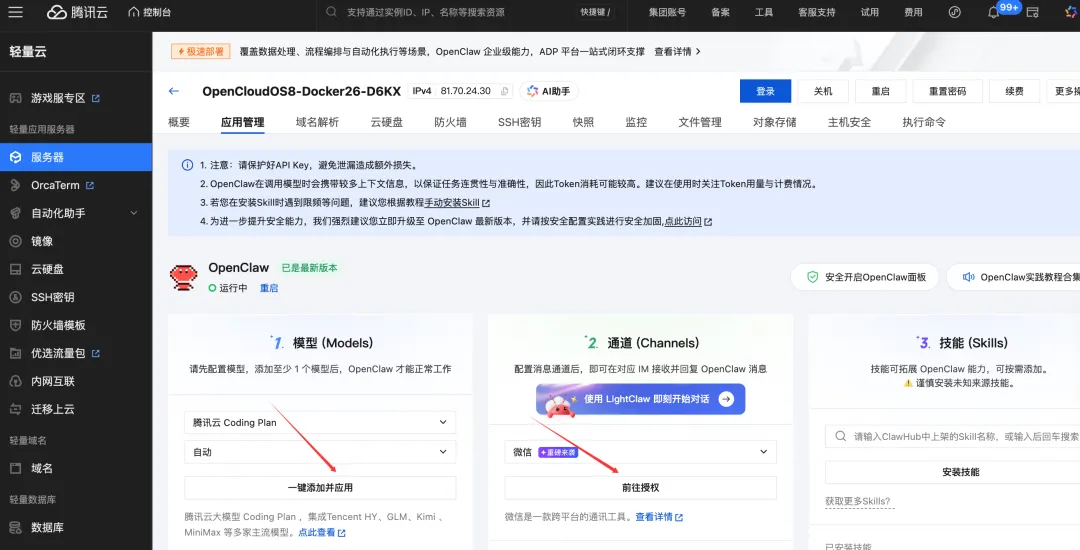Click the blue 登录 button

point(765,91)
